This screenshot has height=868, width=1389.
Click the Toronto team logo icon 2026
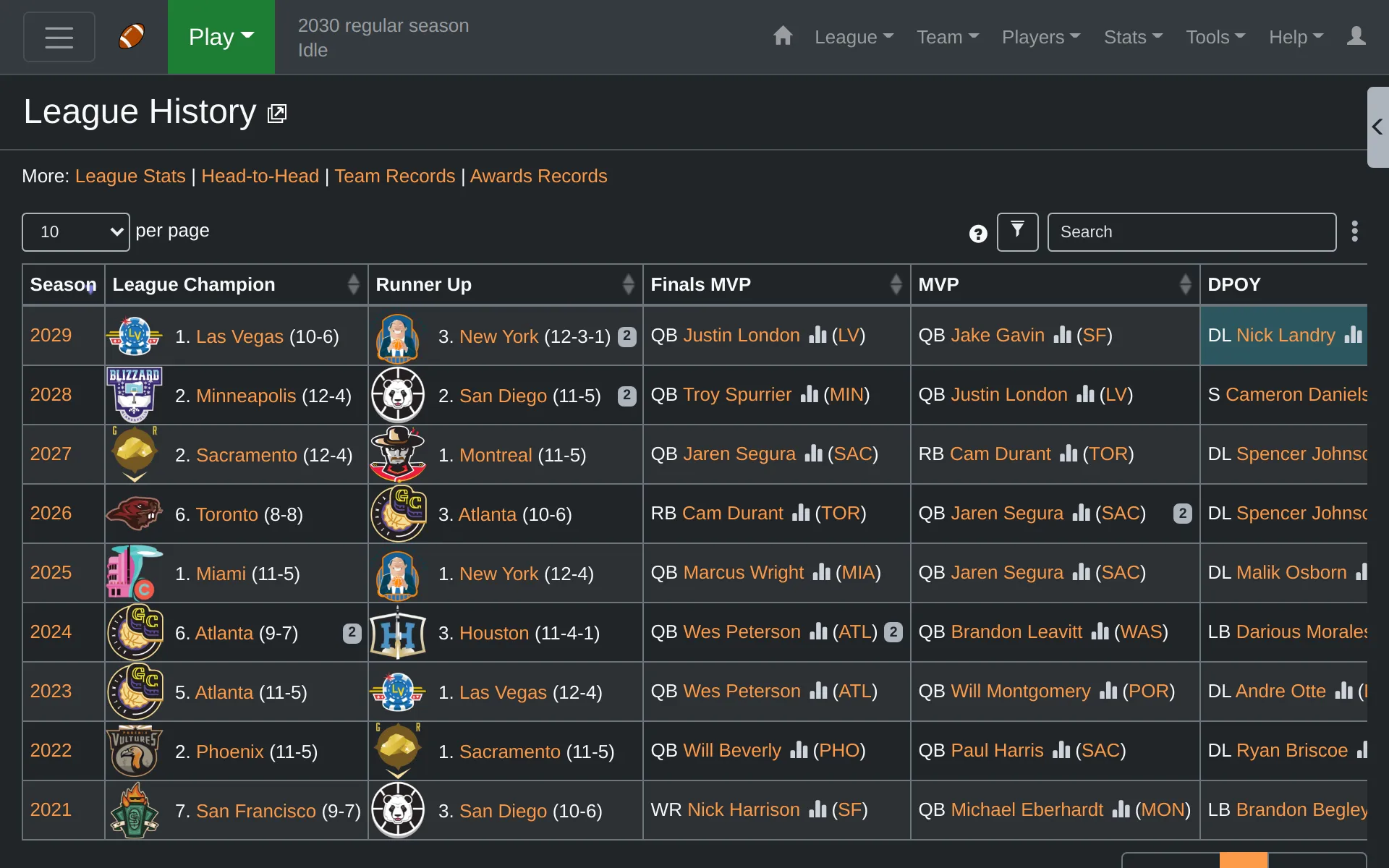click(x=133, y=513)
